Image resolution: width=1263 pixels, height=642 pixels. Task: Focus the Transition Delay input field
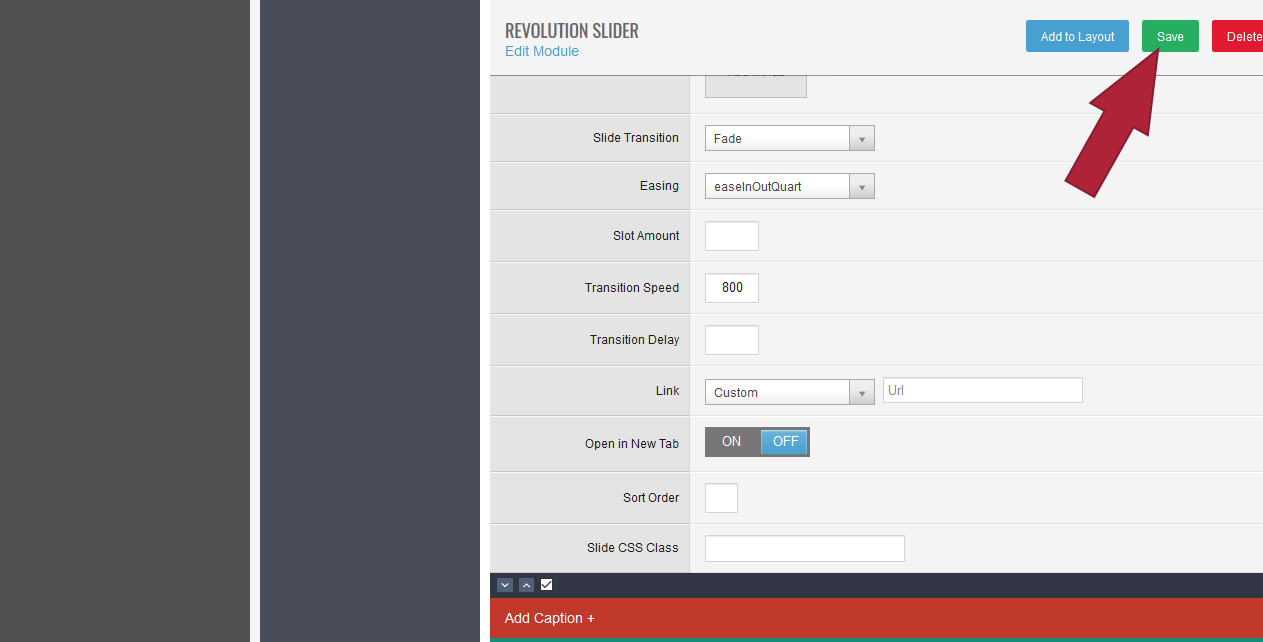coord(732,340)
